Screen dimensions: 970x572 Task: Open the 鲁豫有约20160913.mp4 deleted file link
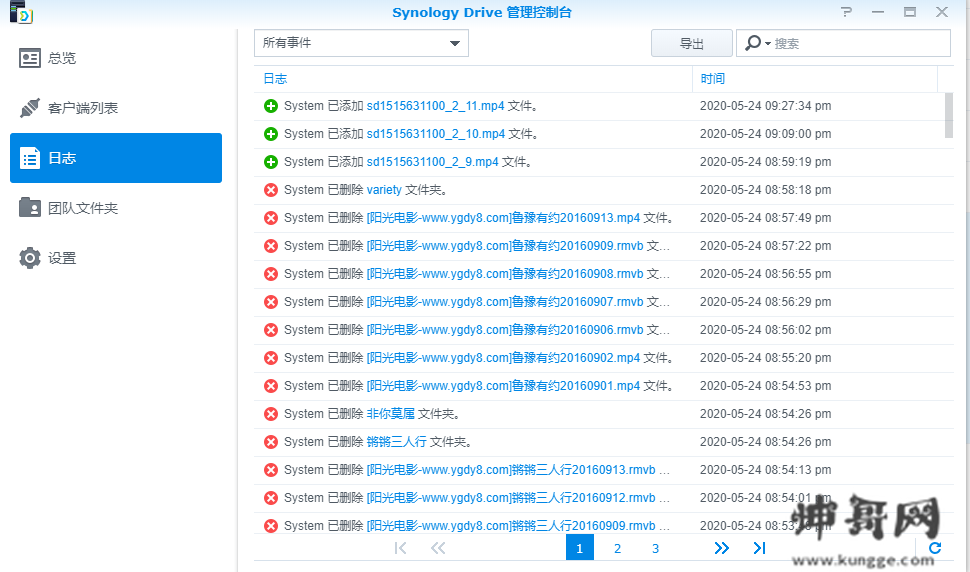[504, 218]
